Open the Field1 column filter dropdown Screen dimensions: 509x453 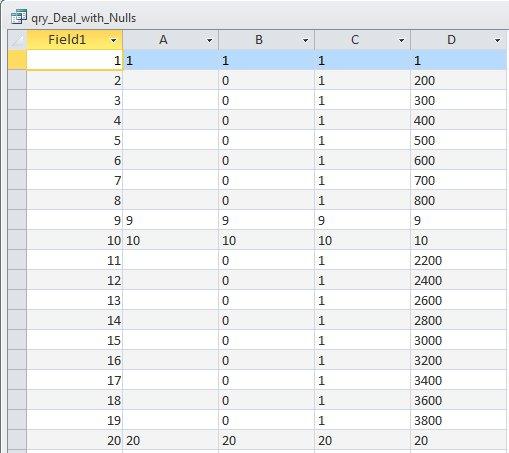click(x=114, y=40)
